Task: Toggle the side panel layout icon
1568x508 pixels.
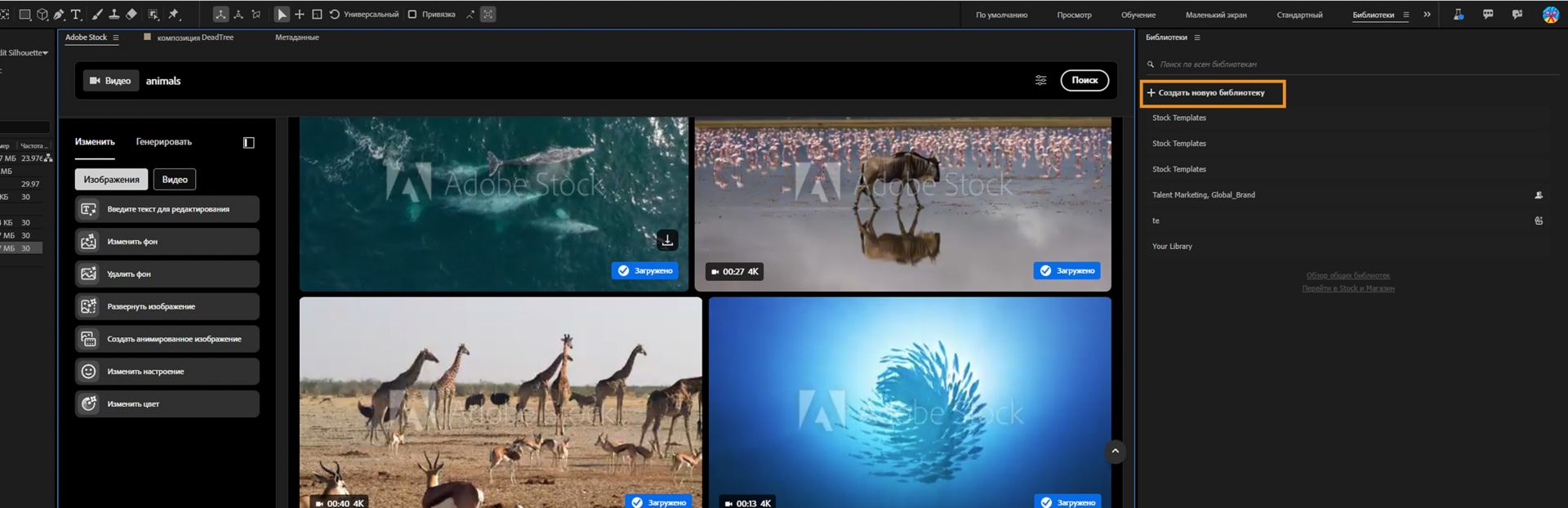Action: (249, 143)
